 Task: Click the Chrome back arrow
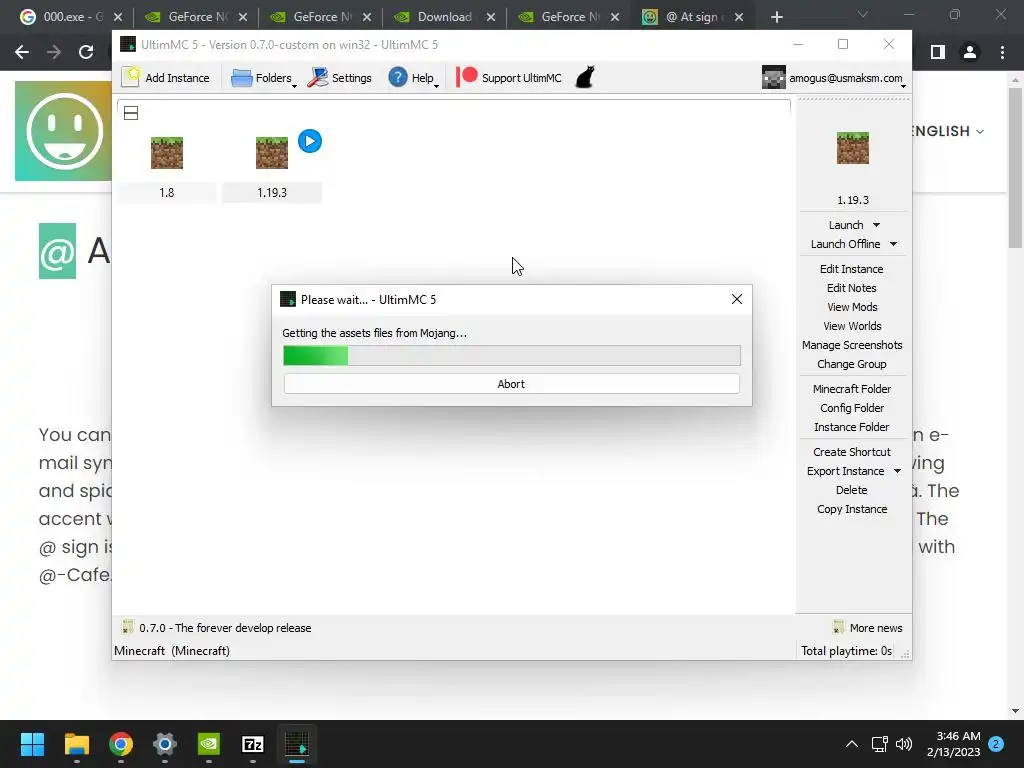(x=22, y=52)
